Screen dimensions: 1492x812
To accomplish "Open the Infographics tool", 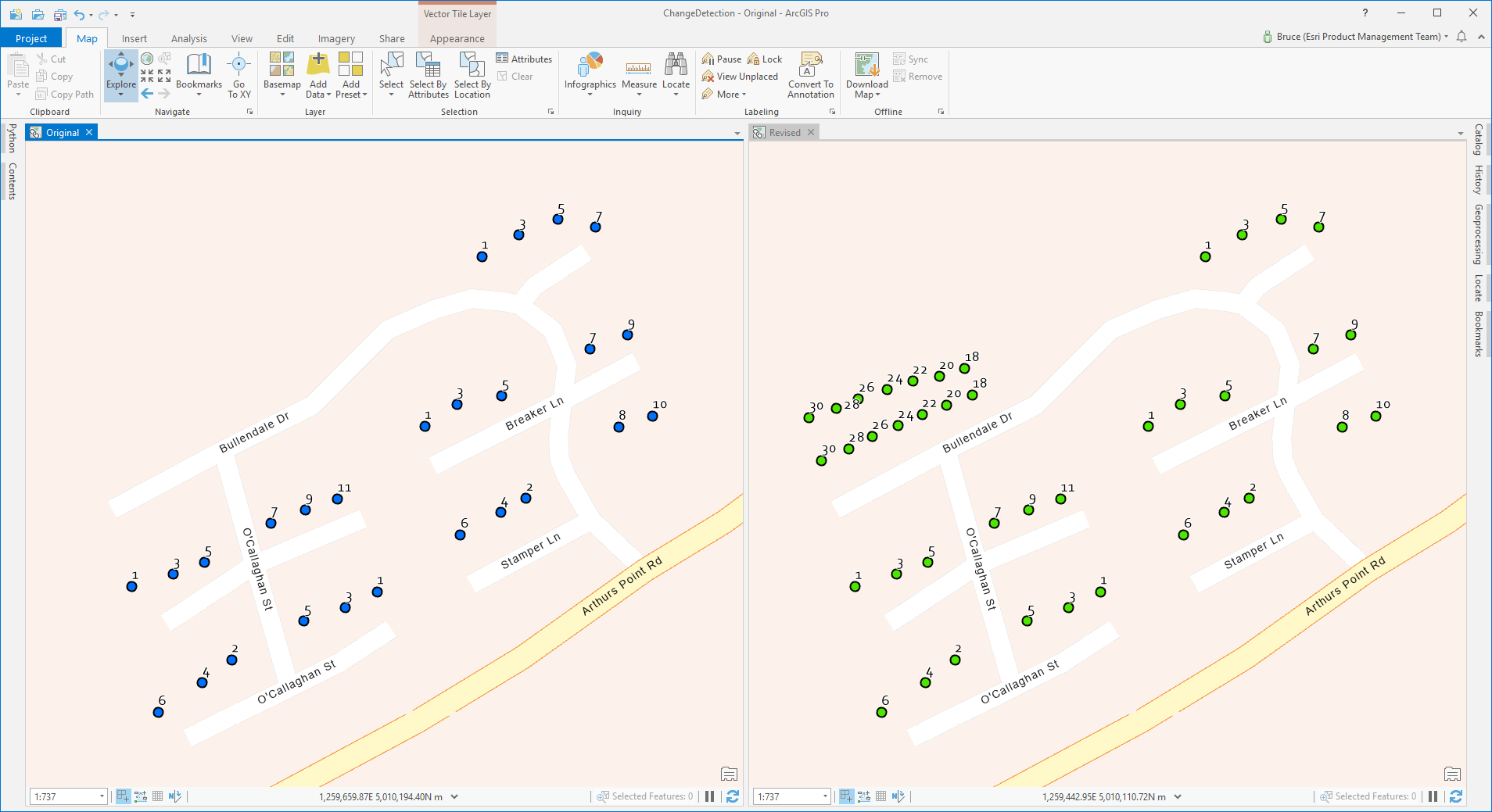I will pyautogui.click(x=590, y=74).
